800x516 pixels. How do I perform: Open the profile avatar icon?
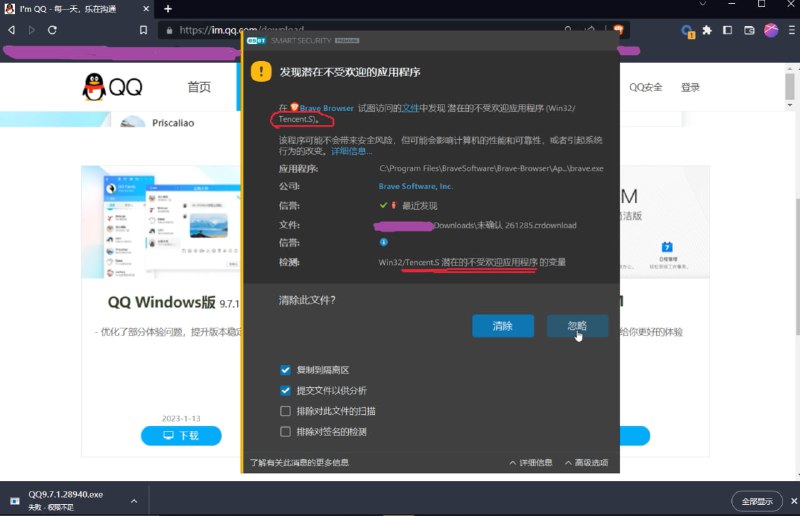[x=771, y=30]
